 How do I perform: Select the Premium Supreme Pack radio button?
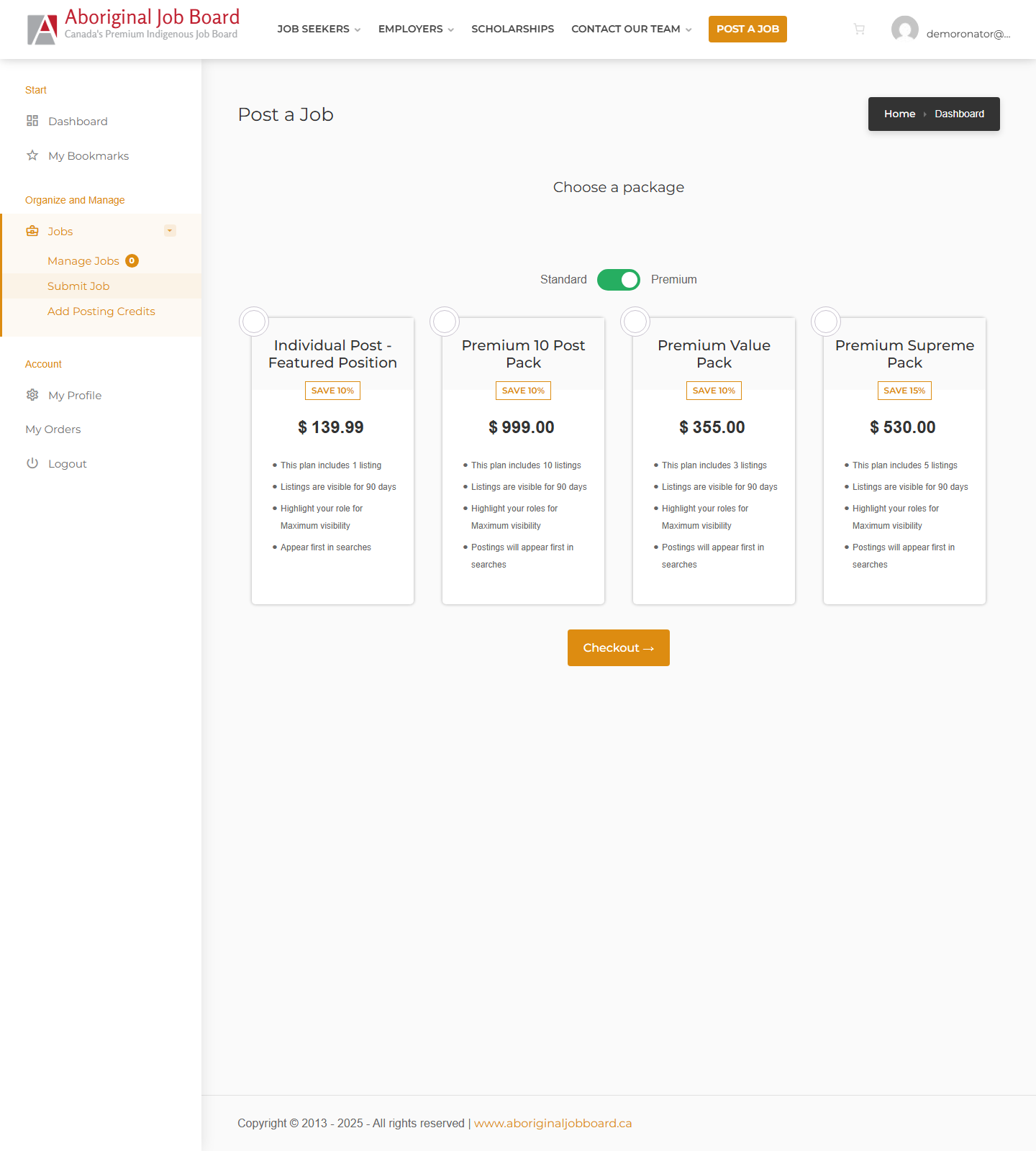tap(826, 322)
